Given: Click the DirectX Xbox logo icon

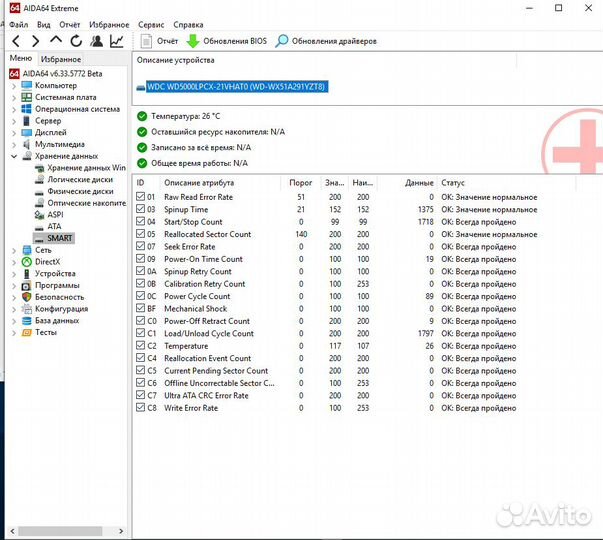Looking at the screenshot, I should [27, 262].
